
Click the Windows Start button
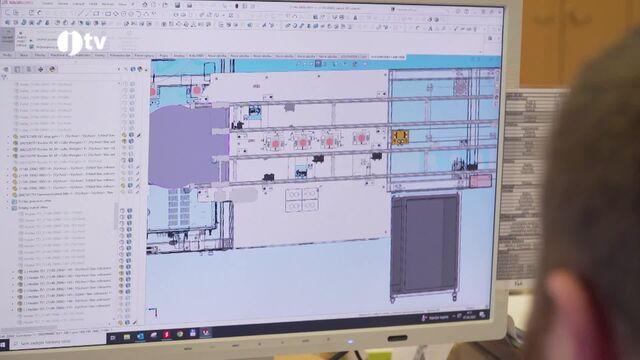[2, 345]
